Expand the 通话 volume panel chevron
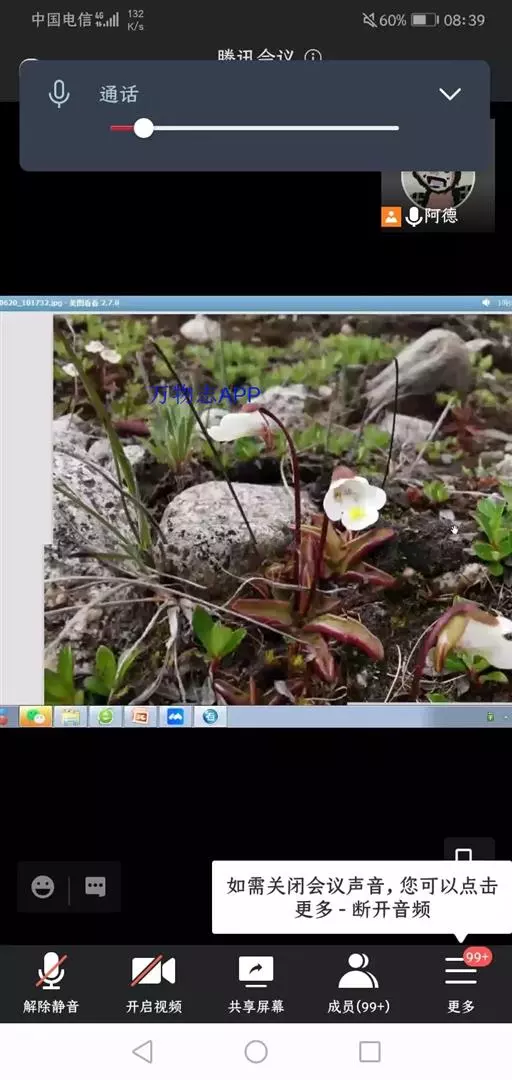This screenshot has height=1080, width=512. [x=450, y=94]
